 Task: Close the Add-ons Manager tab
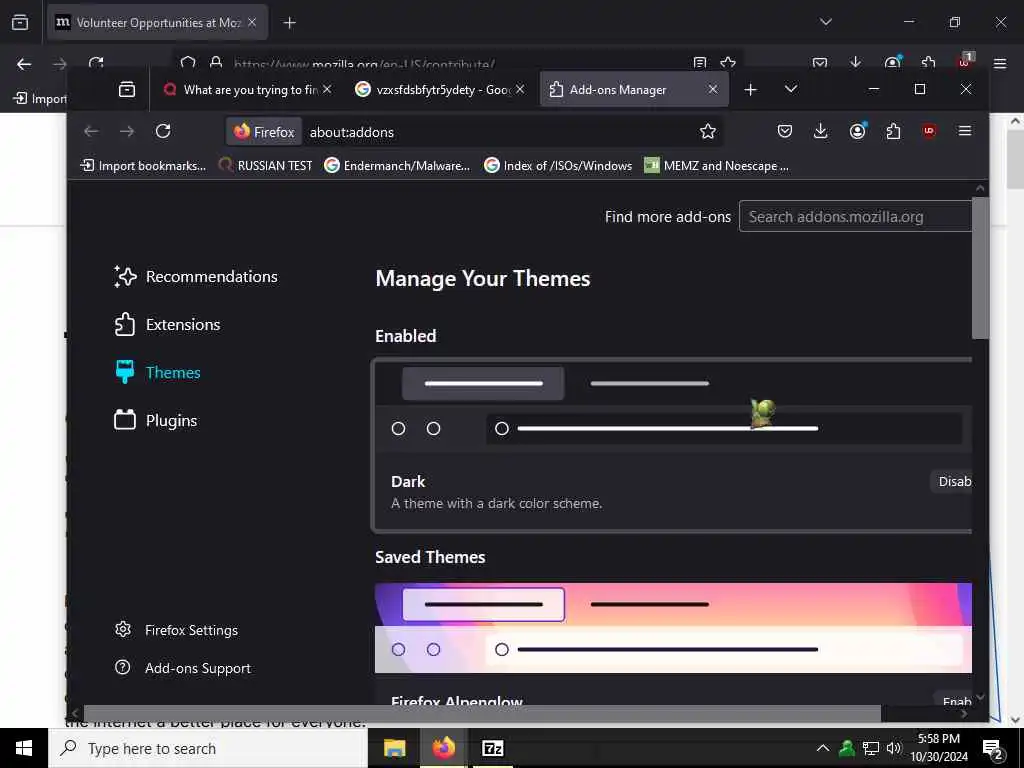click(713, 89)
